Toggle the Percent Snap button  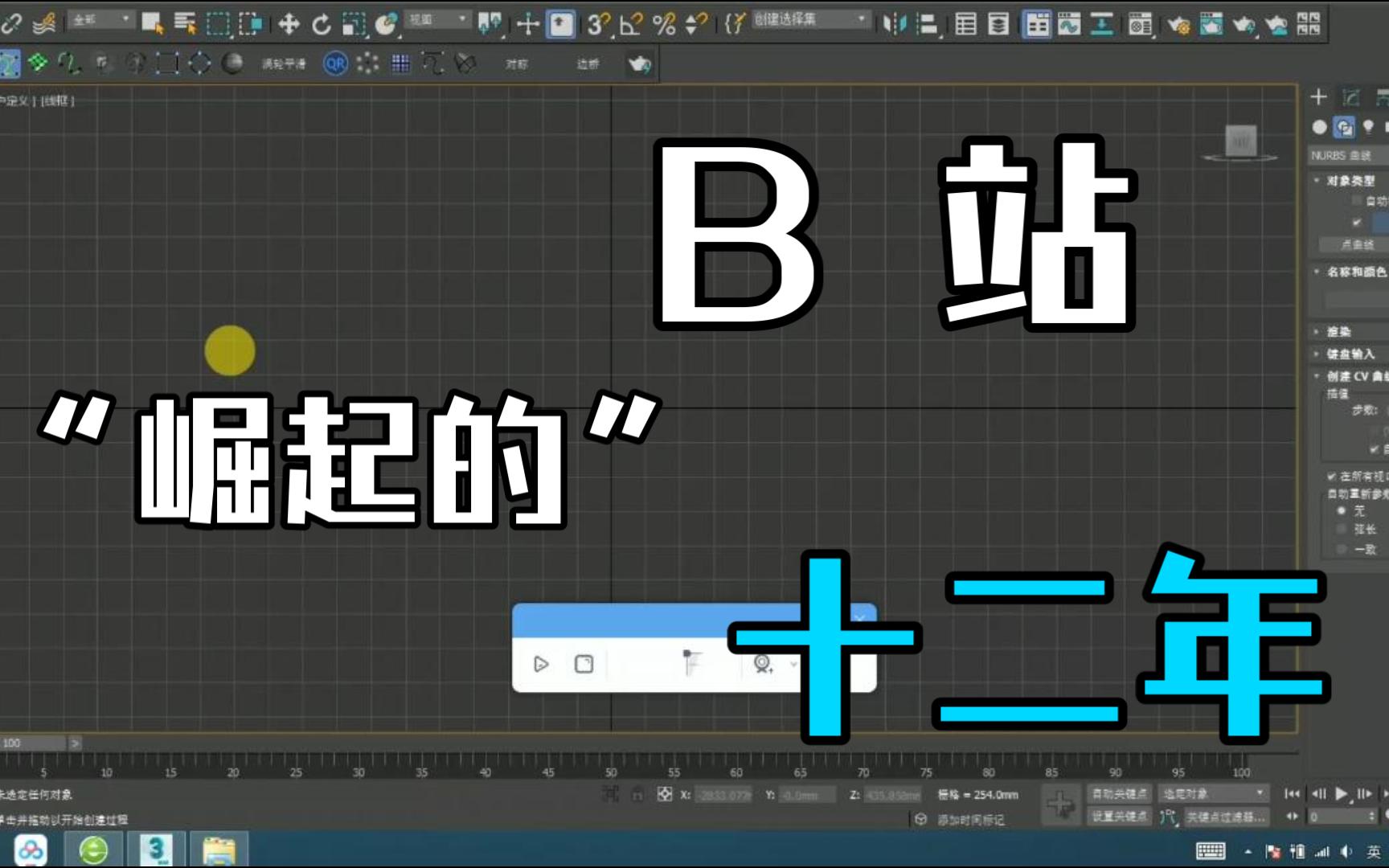(664, 24)
